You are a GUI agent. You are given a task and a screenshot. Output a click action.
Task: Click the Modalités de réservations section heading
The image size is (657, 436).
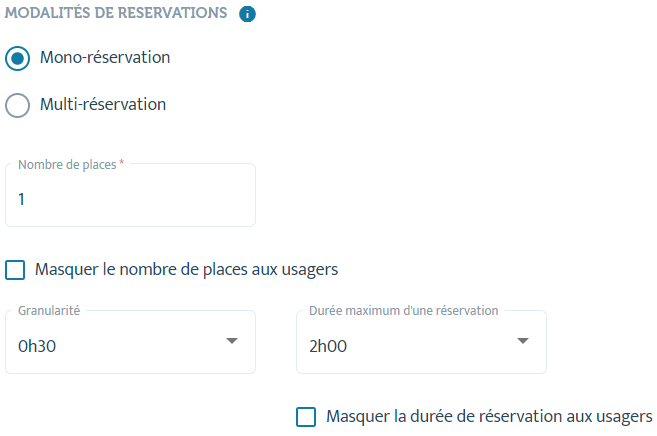pyautogui.click(x=116, y=13)
